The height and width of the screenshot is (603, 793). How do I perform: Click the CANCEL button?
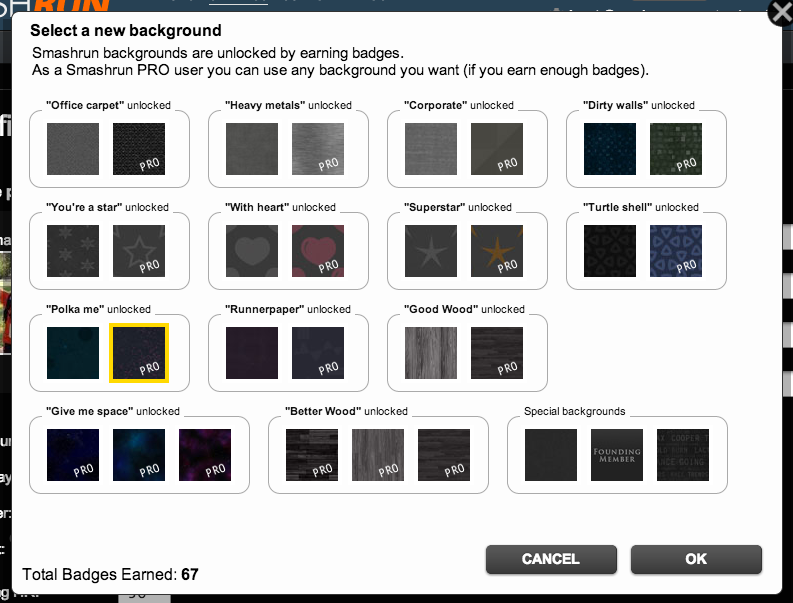click(x=551, y=559)
